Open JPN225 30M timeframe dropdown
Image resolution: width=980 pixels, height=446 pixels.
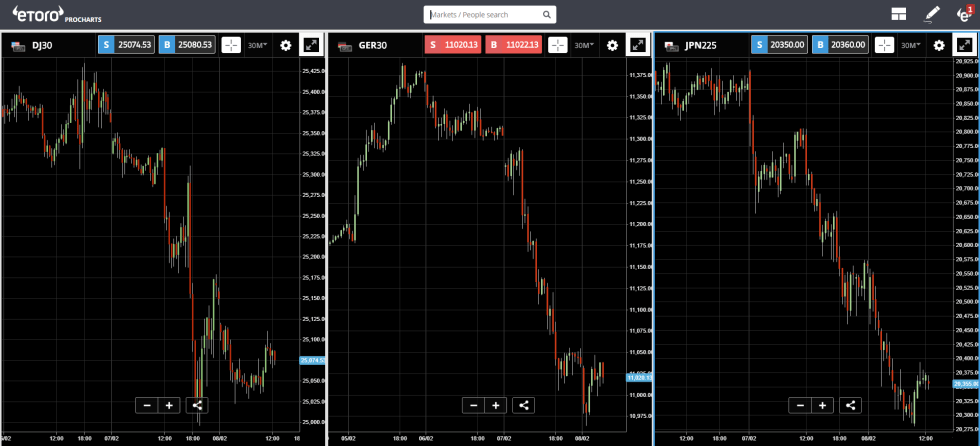coord(911,45)
